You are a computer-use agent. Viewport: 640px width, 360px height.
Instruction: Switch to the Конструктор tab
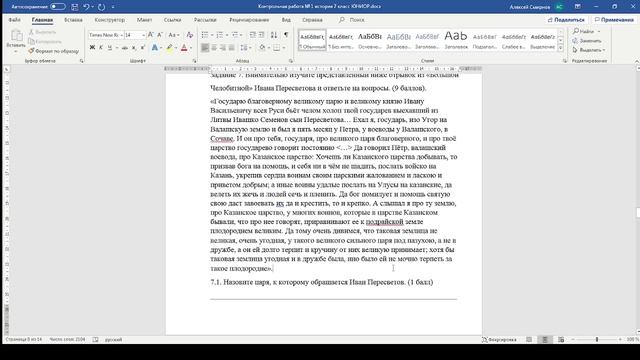point(109,20)
